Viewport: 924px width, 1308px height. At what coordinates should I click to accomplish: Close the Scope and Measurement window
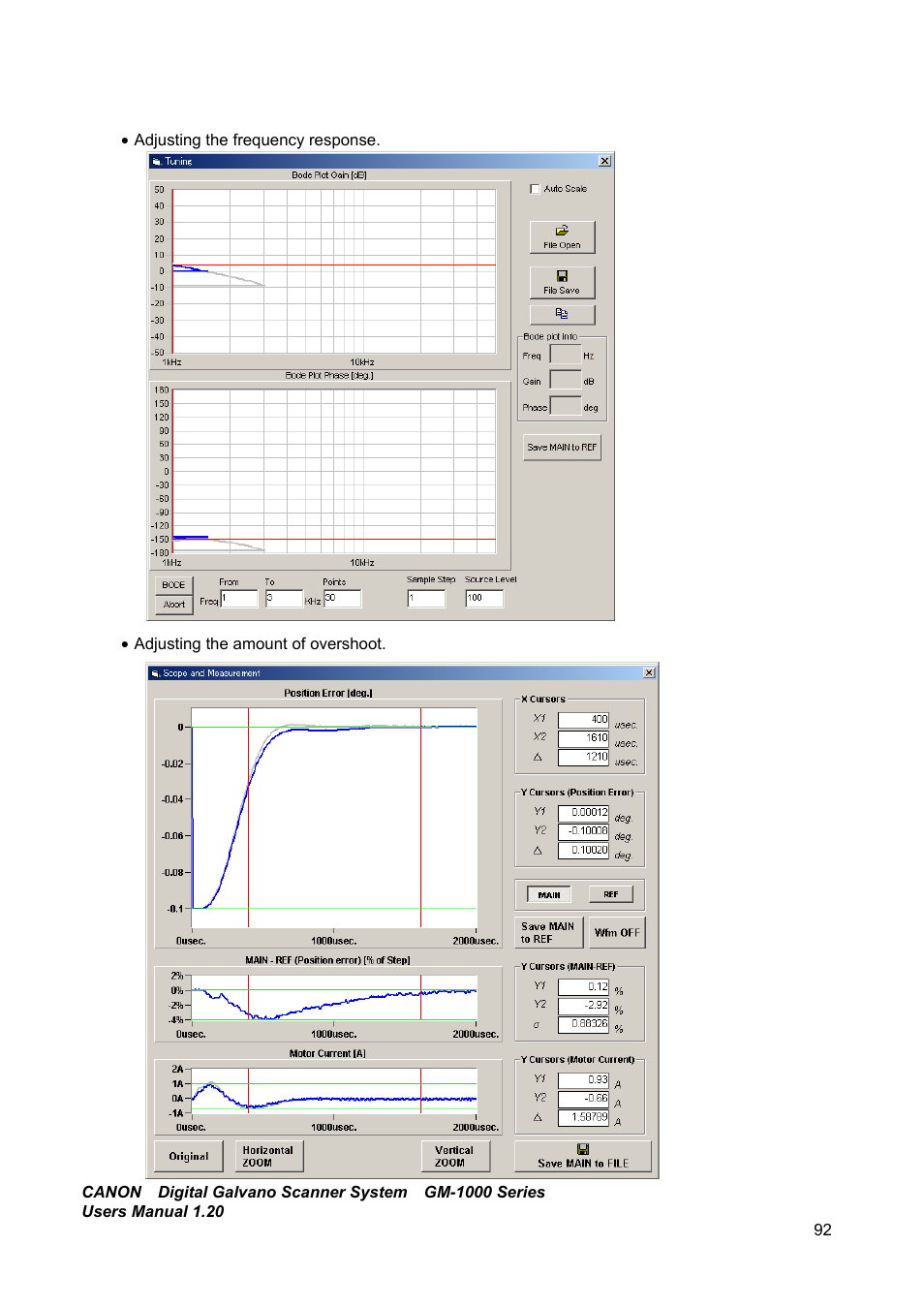pyautogui.click(x=649, y=672)
